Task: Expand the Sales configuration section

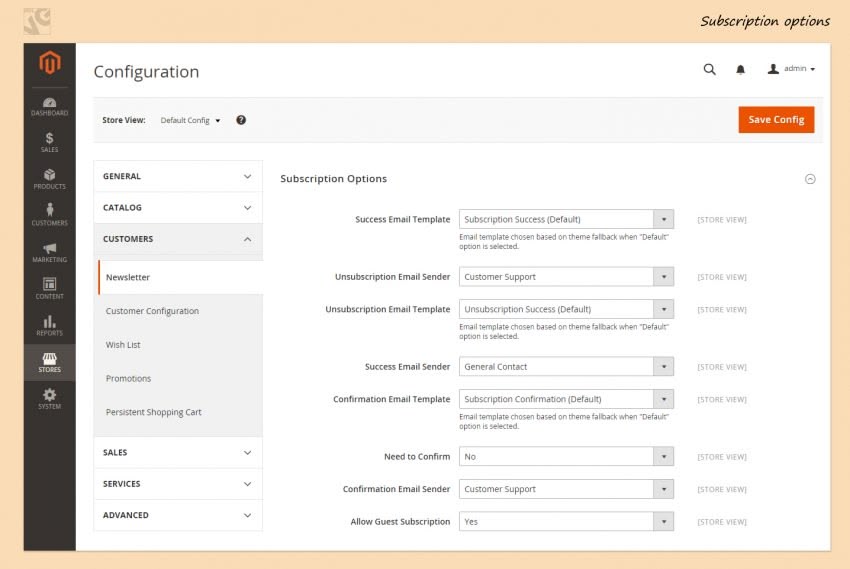Action: [178, 452]
